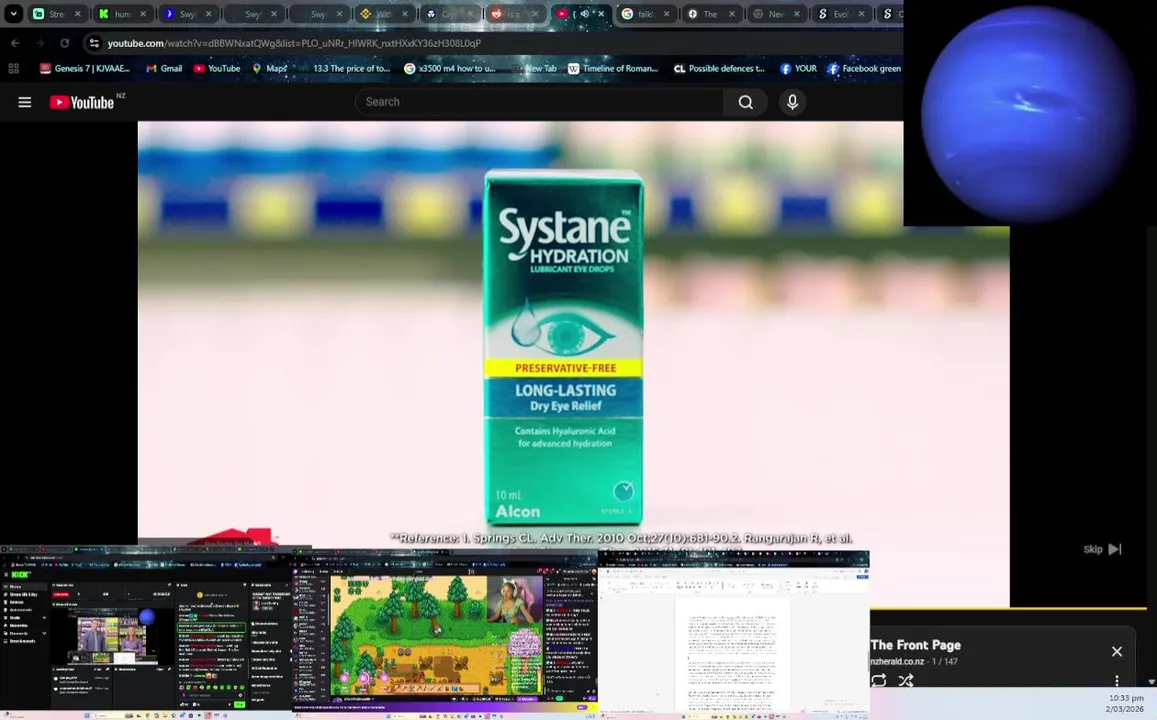Click the YouTube Search field
Image resolution: width=1157 pixels, height=720 pixels.
[539, 102]
